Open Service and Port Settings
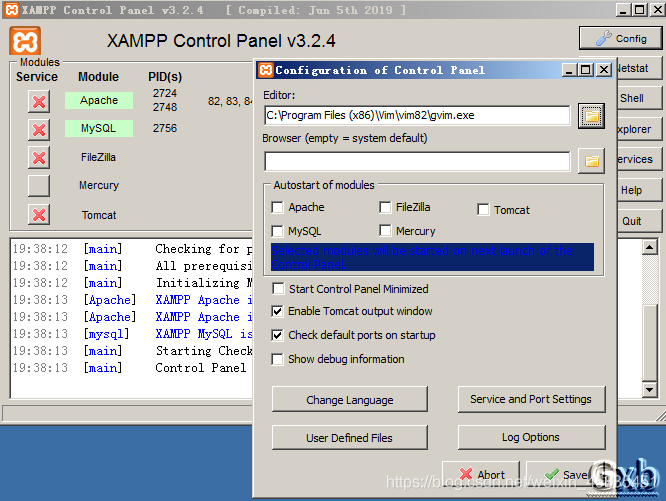Image resolution: width=666 pixels, height=501 pixels. [x=531, y=399]
